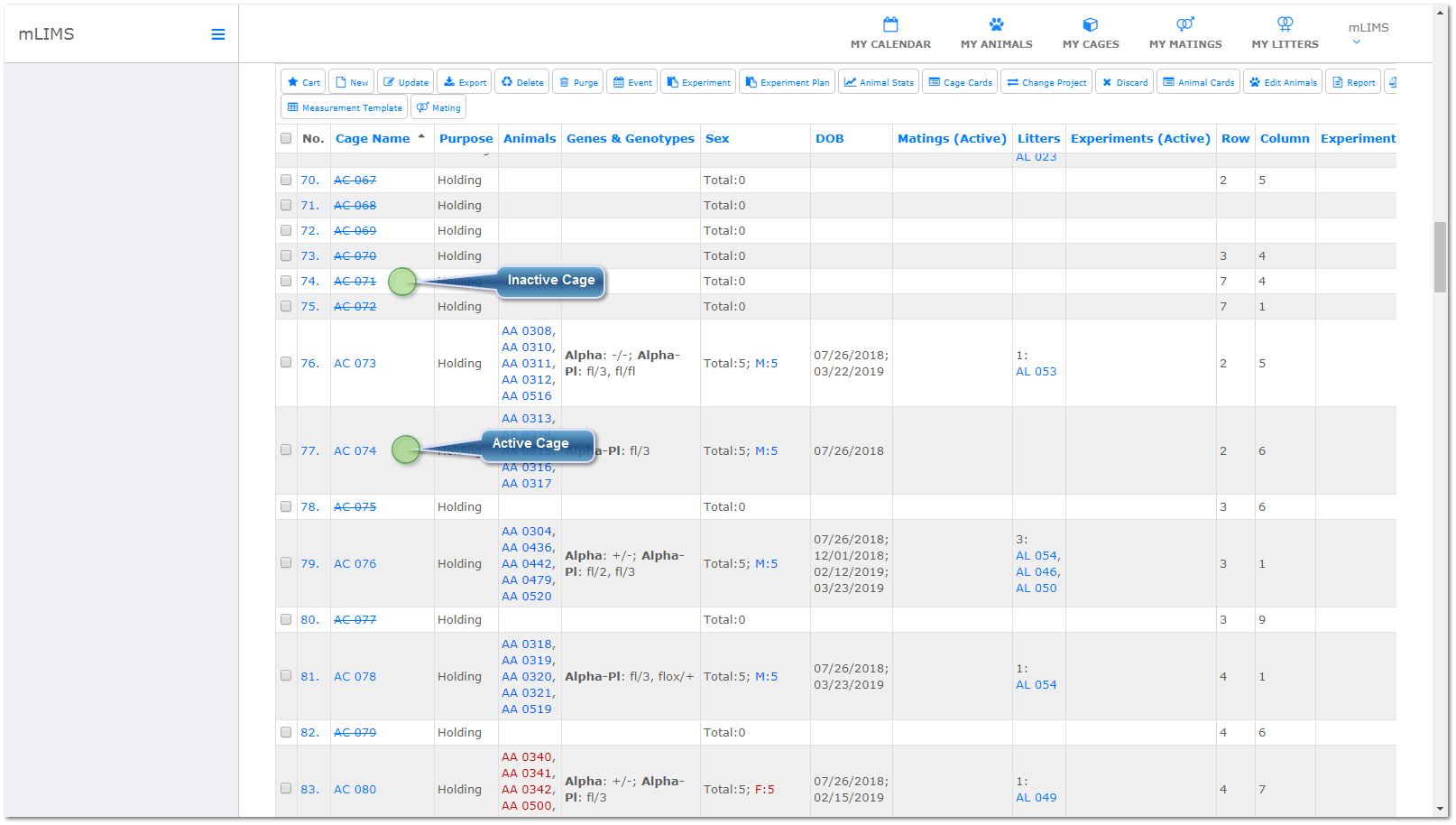The height and width of the screenshot is (825, 1456).
Task: Open the mLIMS user dropdown menu
Action: pyautogui.click(x=1368, y=33)
